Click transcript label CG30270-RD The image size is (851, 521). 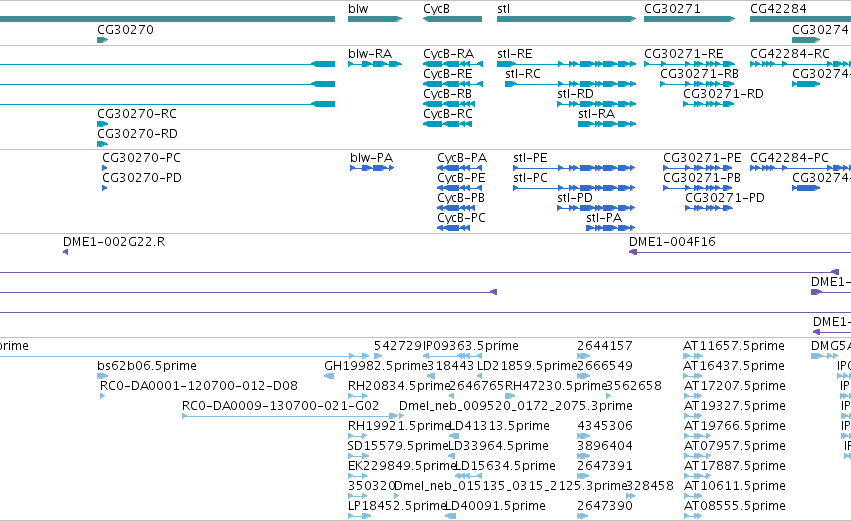[137, 134]
